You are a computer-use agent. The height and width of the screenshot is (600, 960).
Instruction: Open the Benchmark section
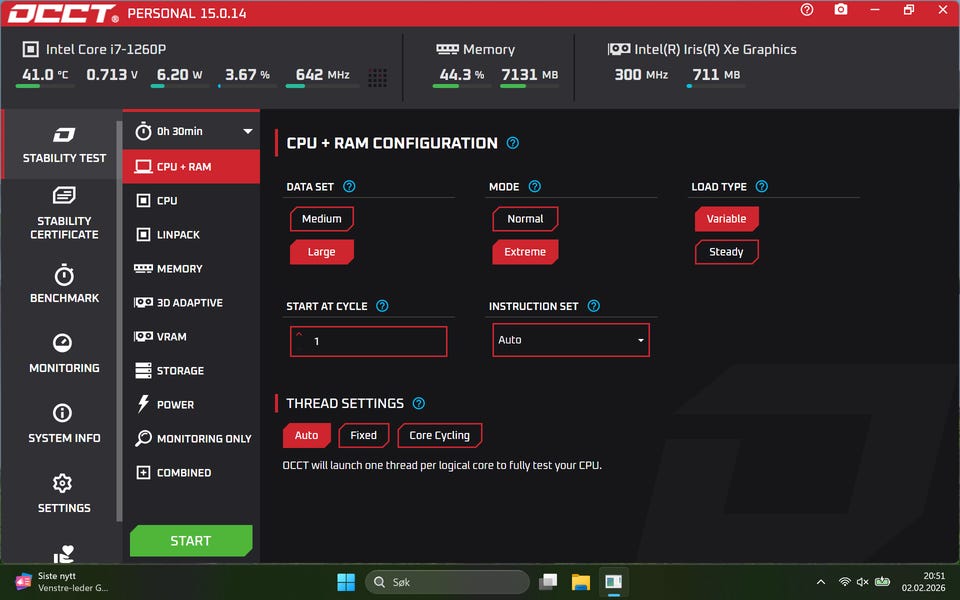pos(64,284)
